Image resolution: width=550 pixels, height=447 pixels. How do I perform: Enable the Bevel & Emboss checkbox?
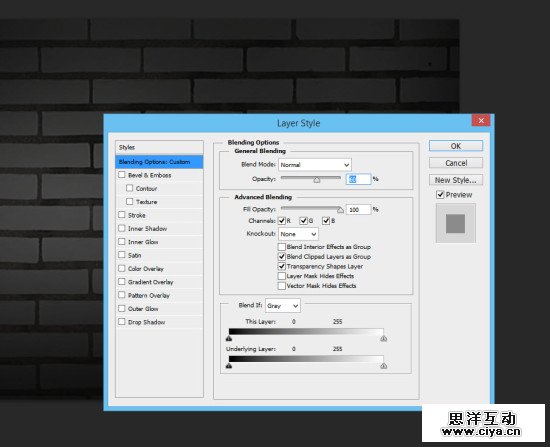[x=122, y=175]
